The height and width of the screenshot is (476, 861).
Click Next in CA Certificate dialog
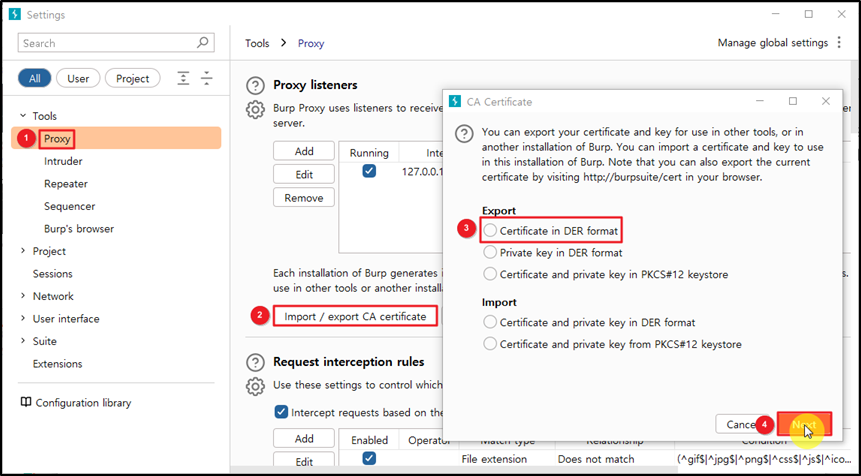804,424
